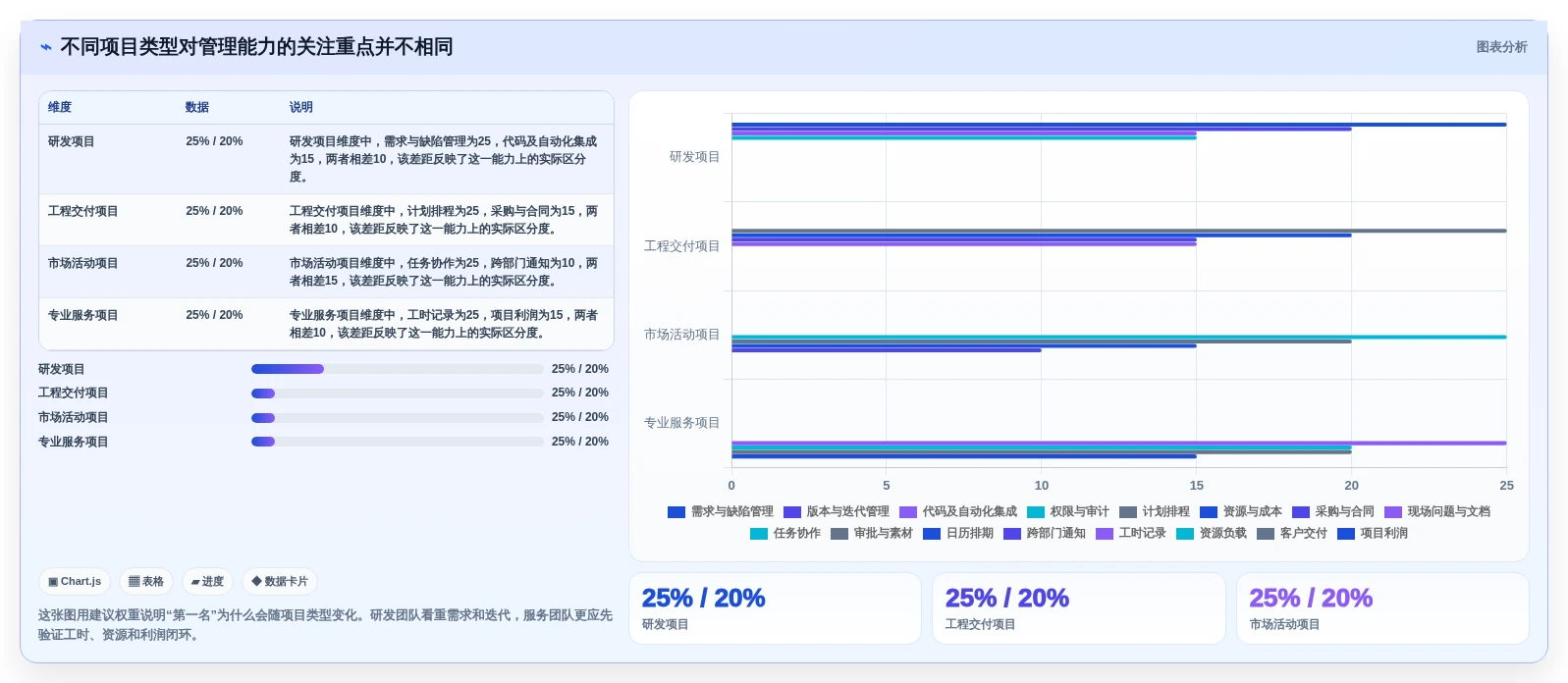Click the 研发项目 progress bar
This screenshot has width=1568, height=683.
coord(397,369)
